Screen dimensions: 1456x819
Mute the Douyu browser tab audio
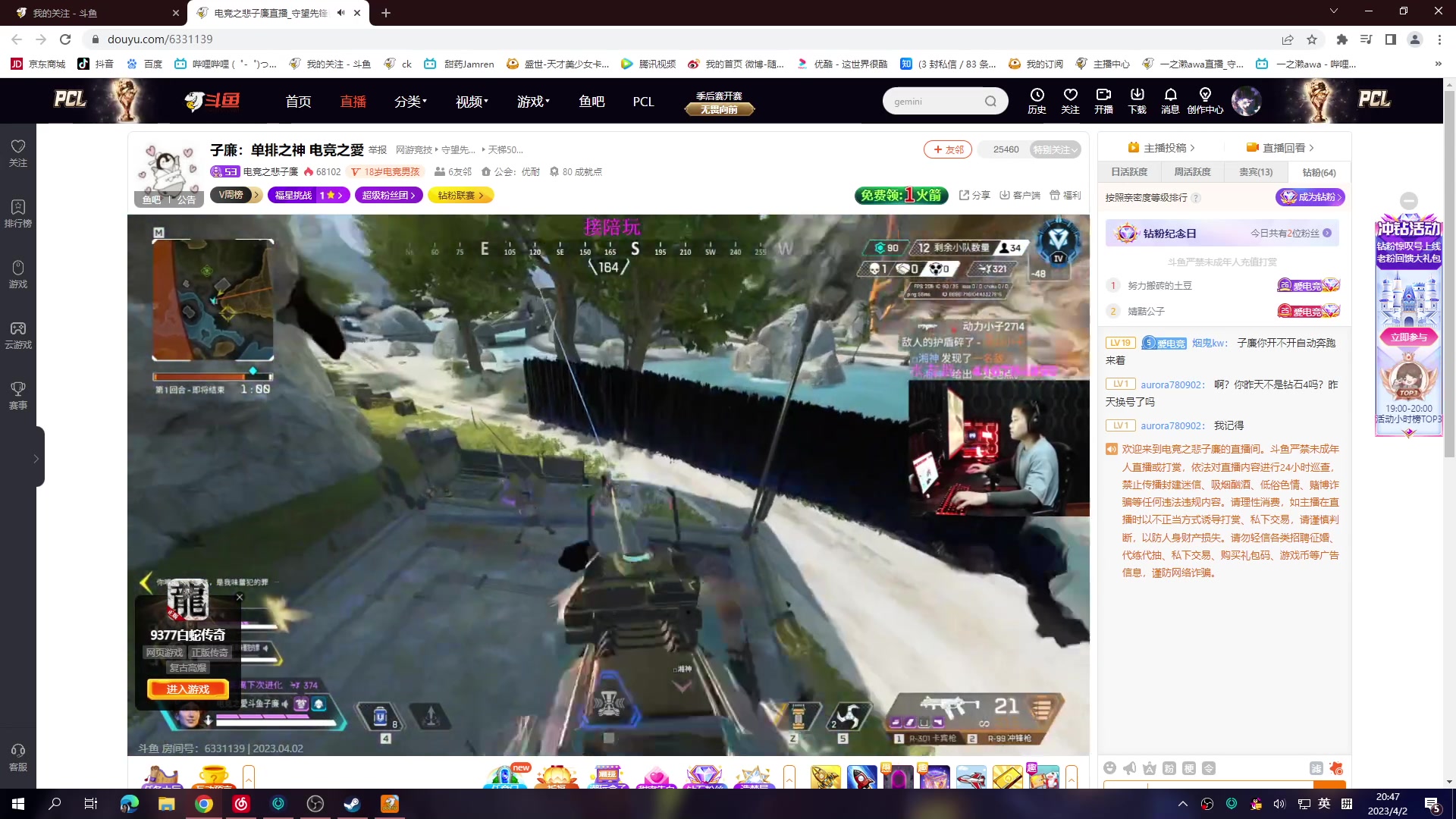coord(340,12)
